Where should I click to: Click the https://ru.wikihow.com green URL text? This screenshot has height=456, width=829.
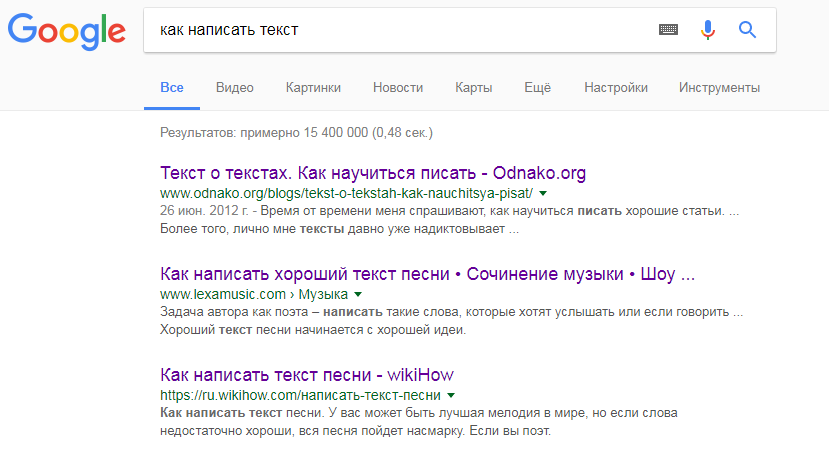click(x=300, y=396)
